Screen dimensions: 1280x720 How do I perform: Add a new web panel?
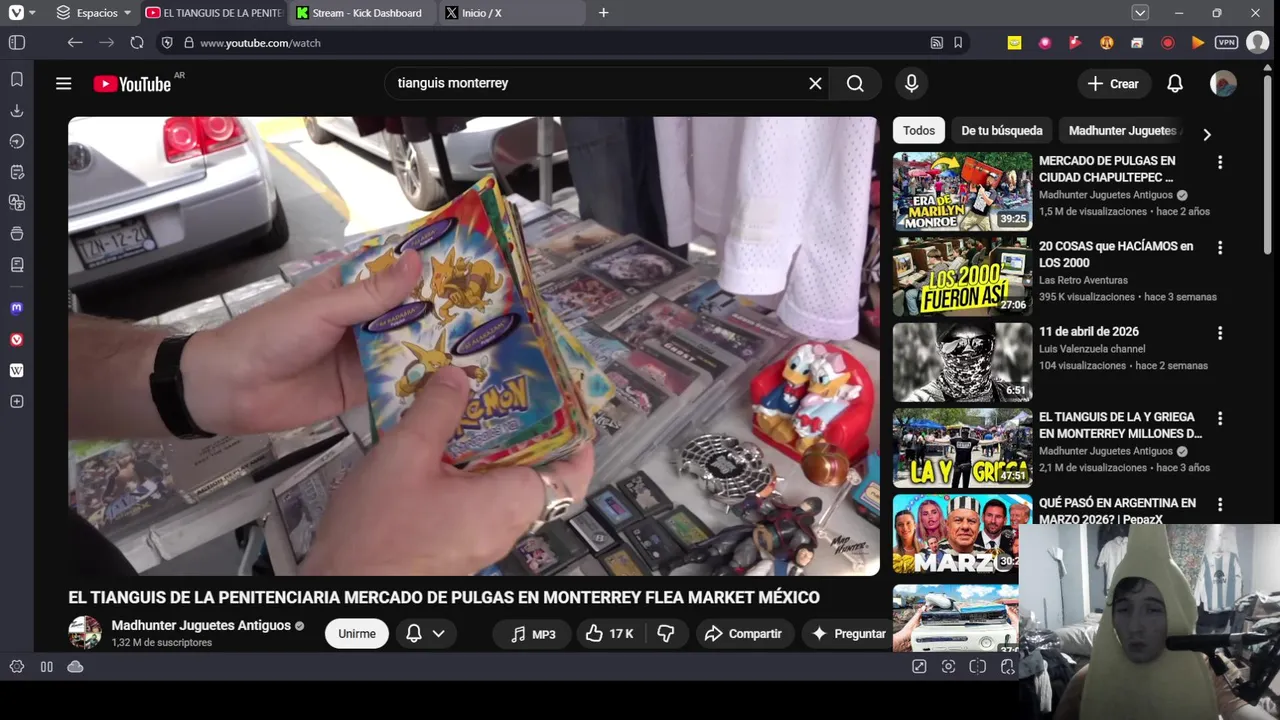(x=16, y=401)
